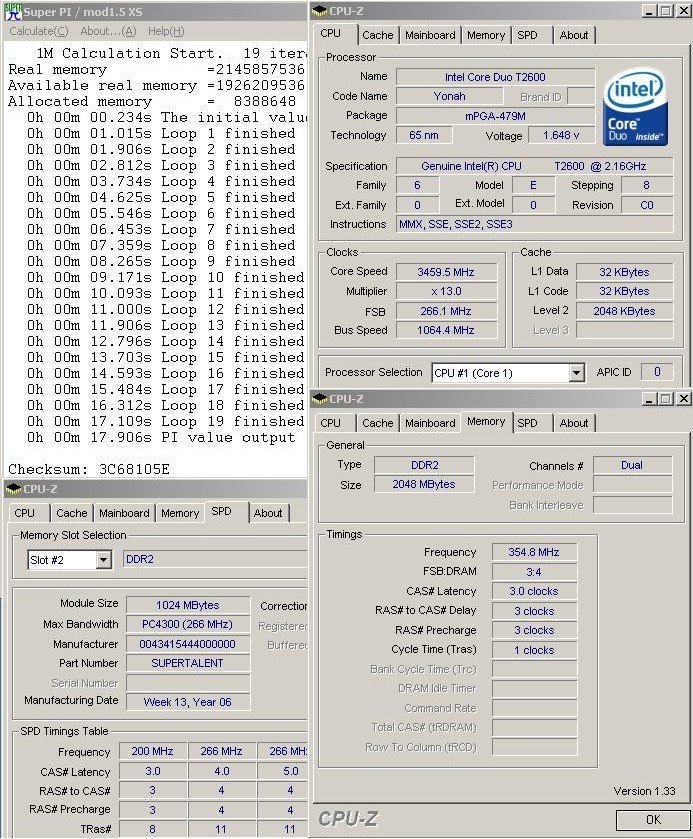Click the PI value output line
Viewport: 693px width, 839px height.
[161, 438]
